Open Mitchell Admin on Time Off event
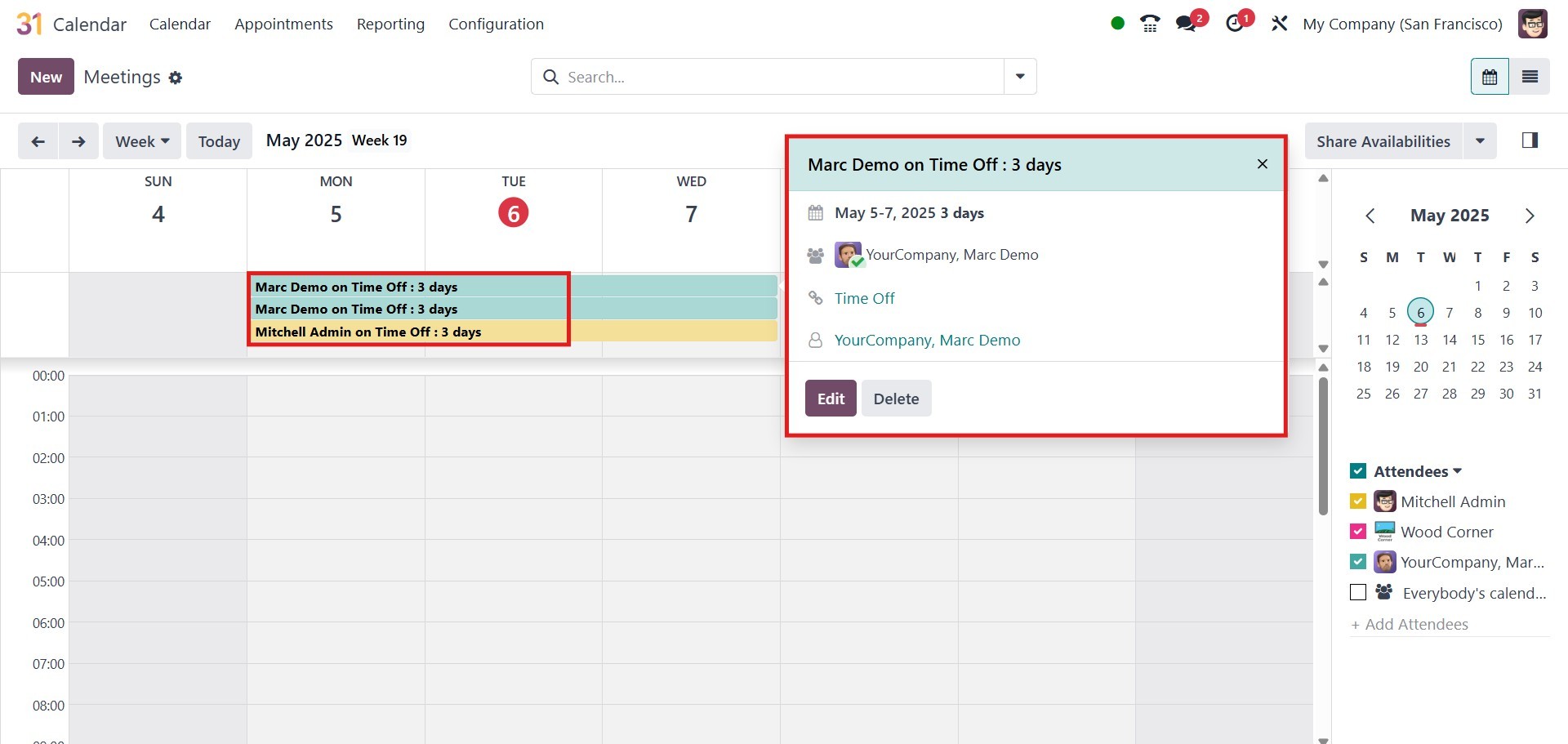1568x744 pixels. (514, 332)
